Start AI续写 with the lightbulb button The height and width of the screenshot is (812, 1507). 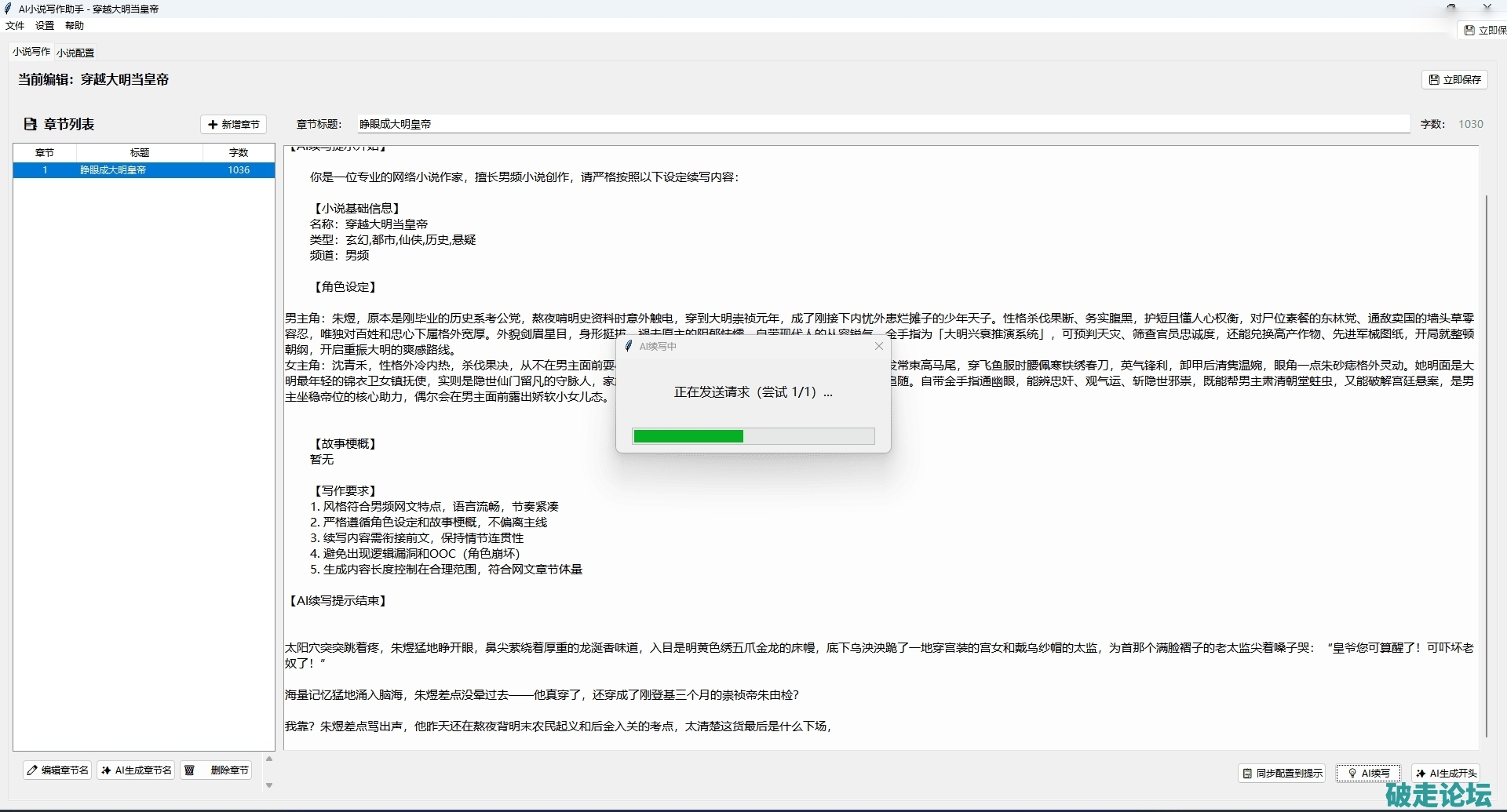click(1368, 773)
